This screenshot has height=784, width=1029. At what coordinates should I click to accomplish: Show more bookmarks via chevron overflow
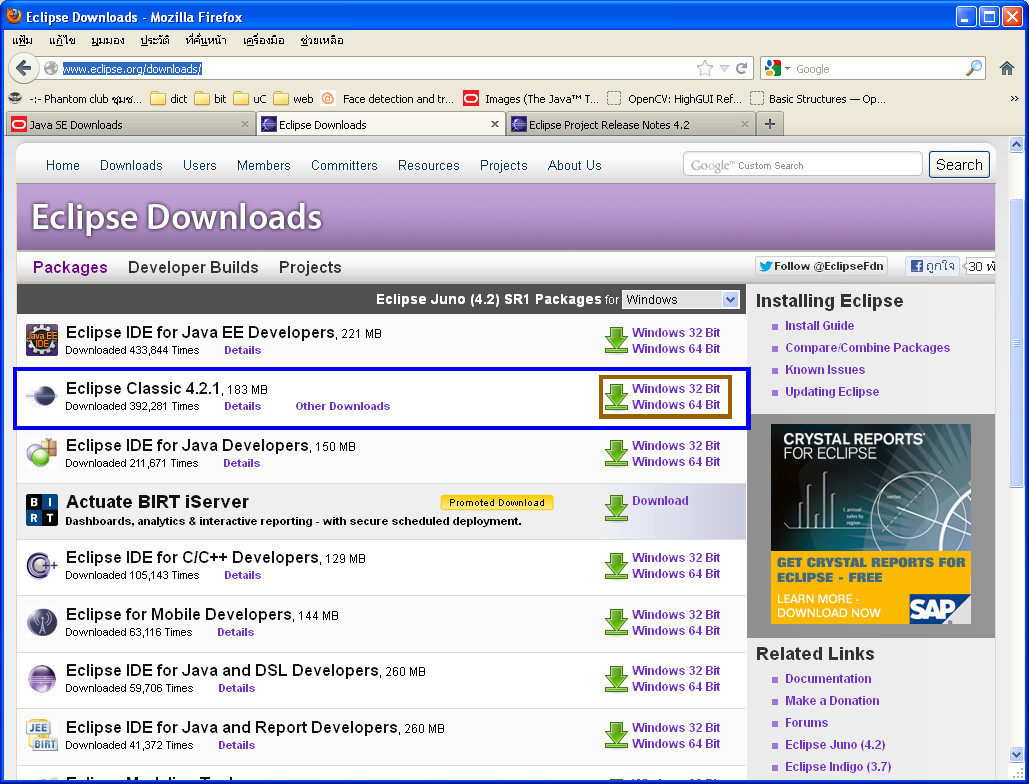tap(1015, 98)
